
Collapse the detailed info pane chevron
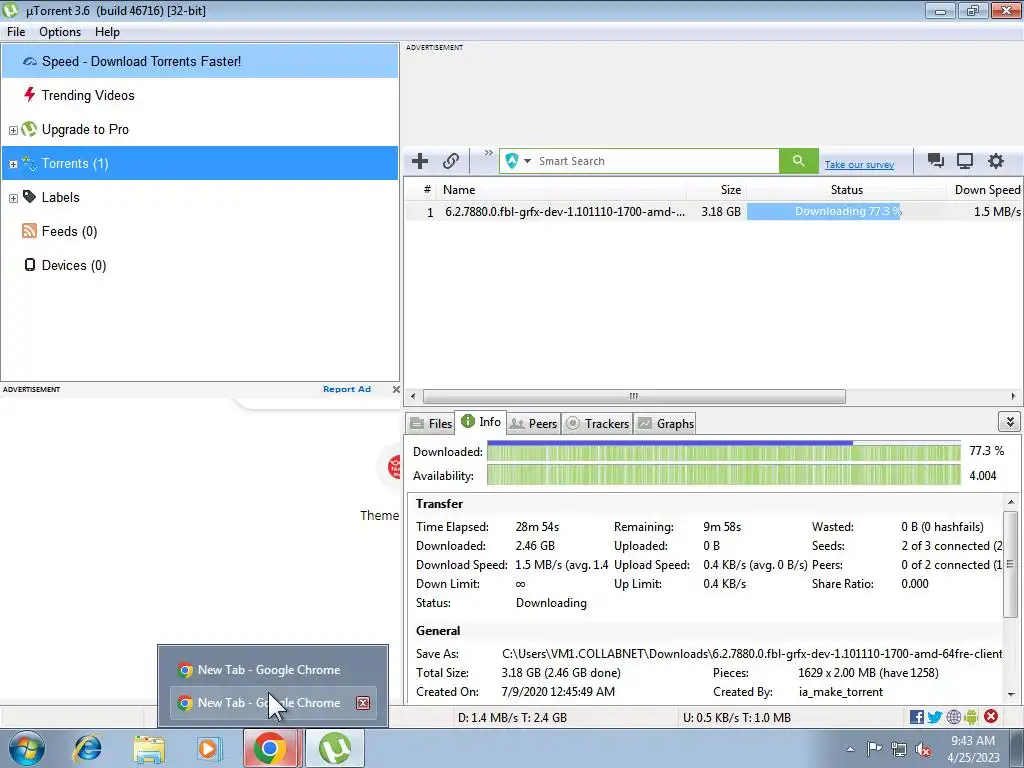pyautogui.click(x=1010, y=422)
